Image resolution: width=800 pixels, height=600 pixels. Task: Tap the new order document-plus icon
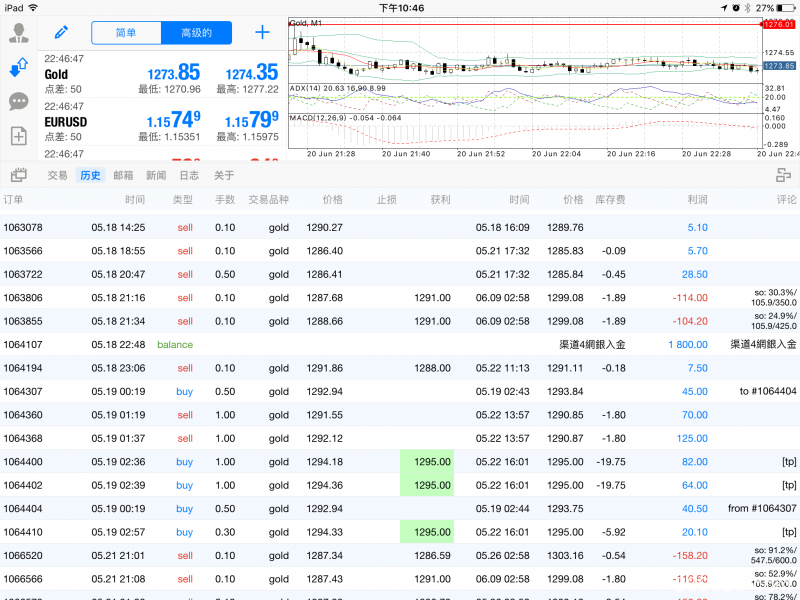pyautogui.click(x=19, y=136)
